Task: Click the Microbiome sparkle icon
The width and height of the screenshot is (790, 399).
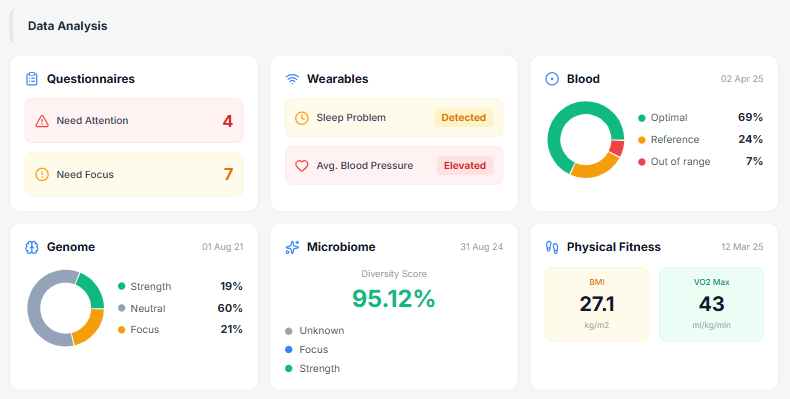Action: pos(292,247)
